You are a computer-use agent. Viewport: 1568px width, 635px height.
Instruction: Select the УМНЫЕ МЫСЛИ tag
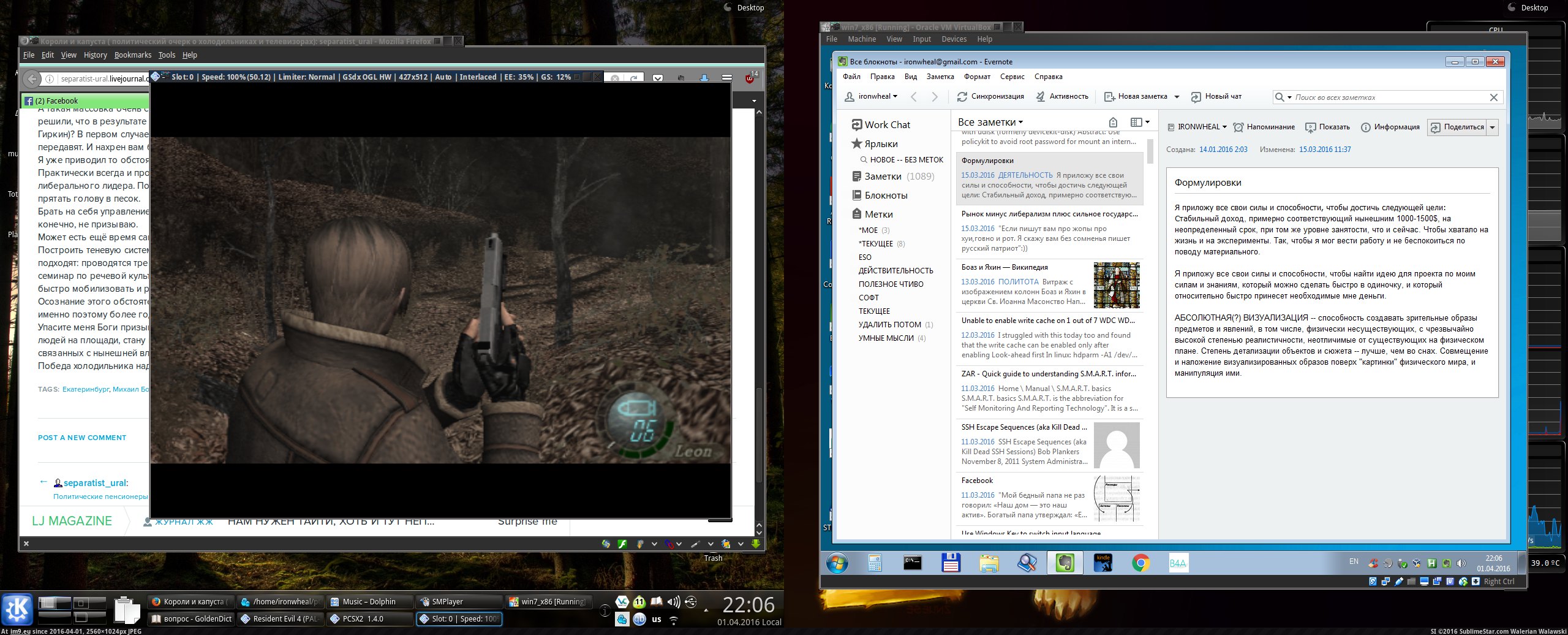coord(892,338)
